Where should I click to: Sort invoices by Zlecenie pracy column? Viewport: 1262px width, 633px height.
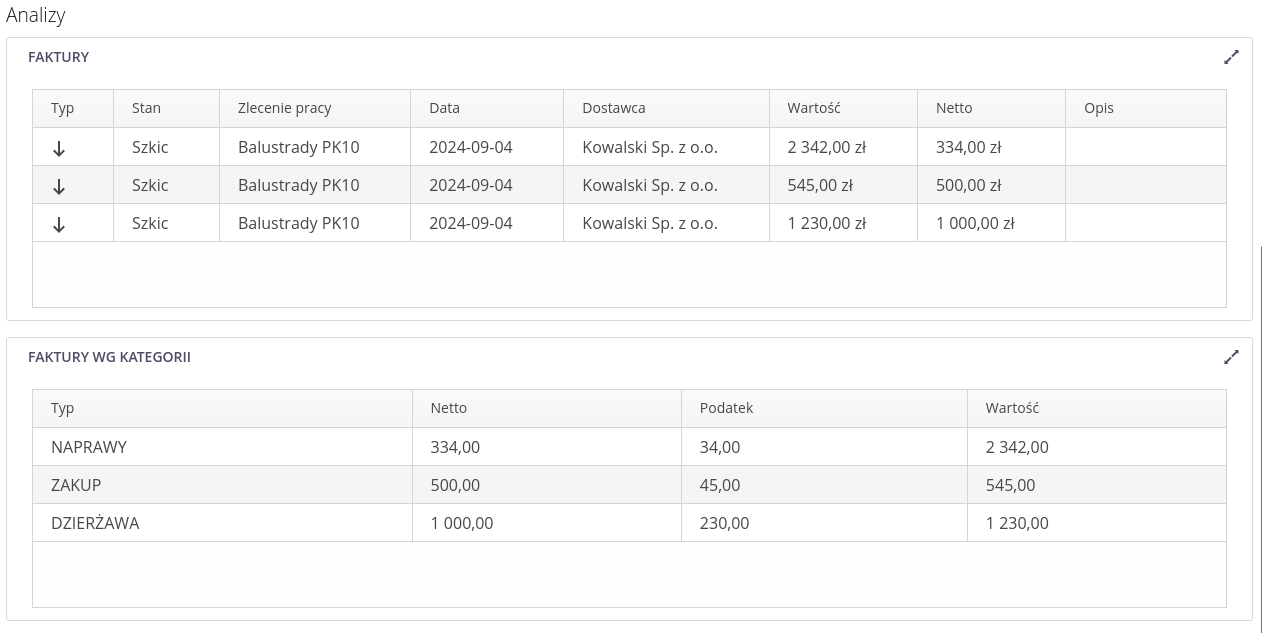point(284,108)
